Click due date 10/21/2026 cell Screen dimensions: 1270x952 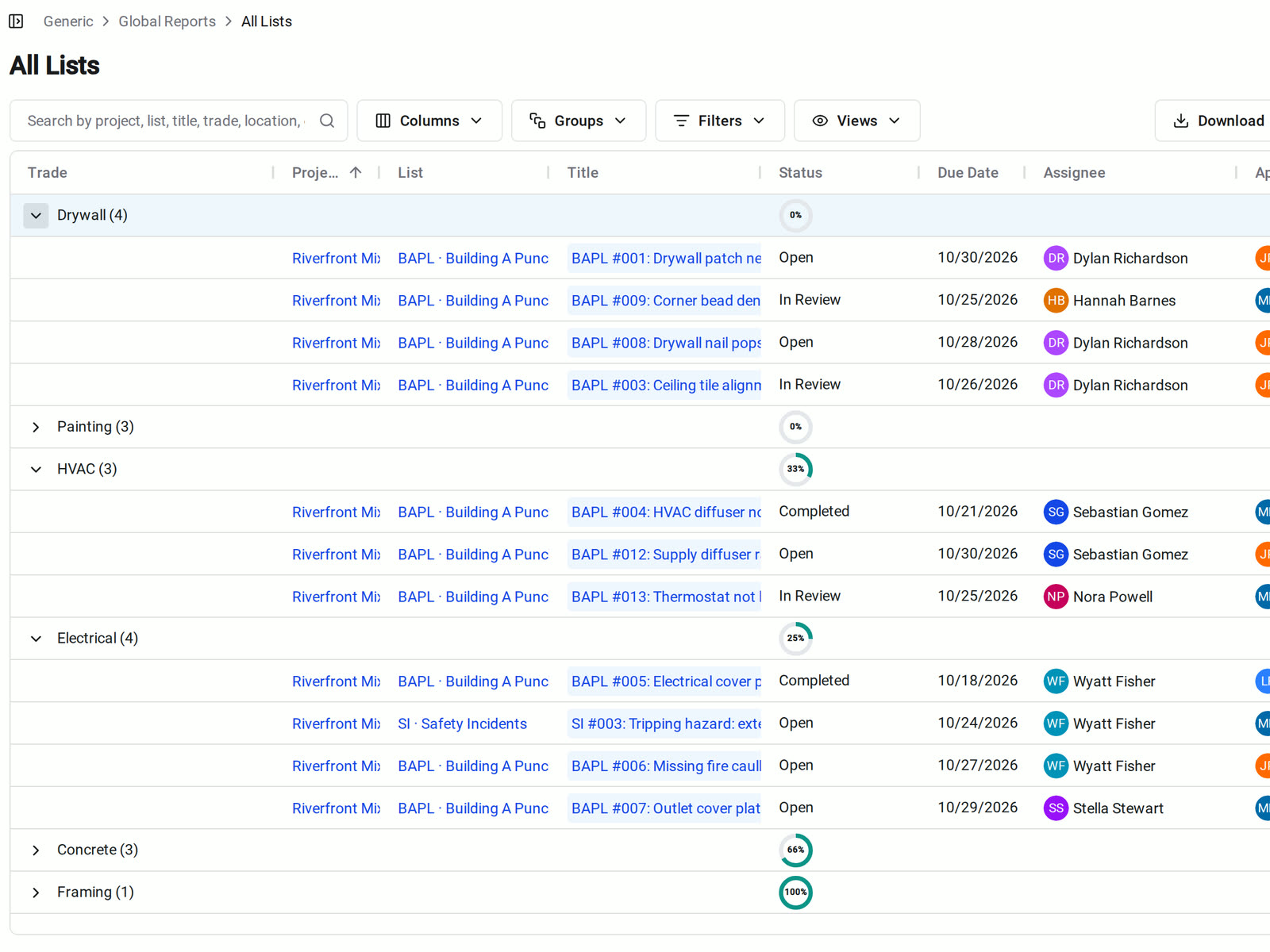point(977,512)
